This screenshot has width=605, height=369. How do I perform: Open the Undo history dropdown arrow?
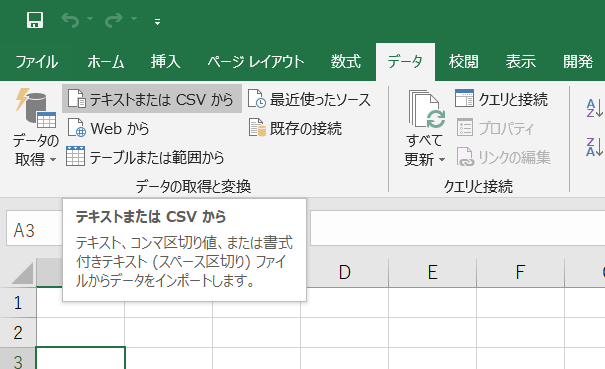click(x=90, y=19)
